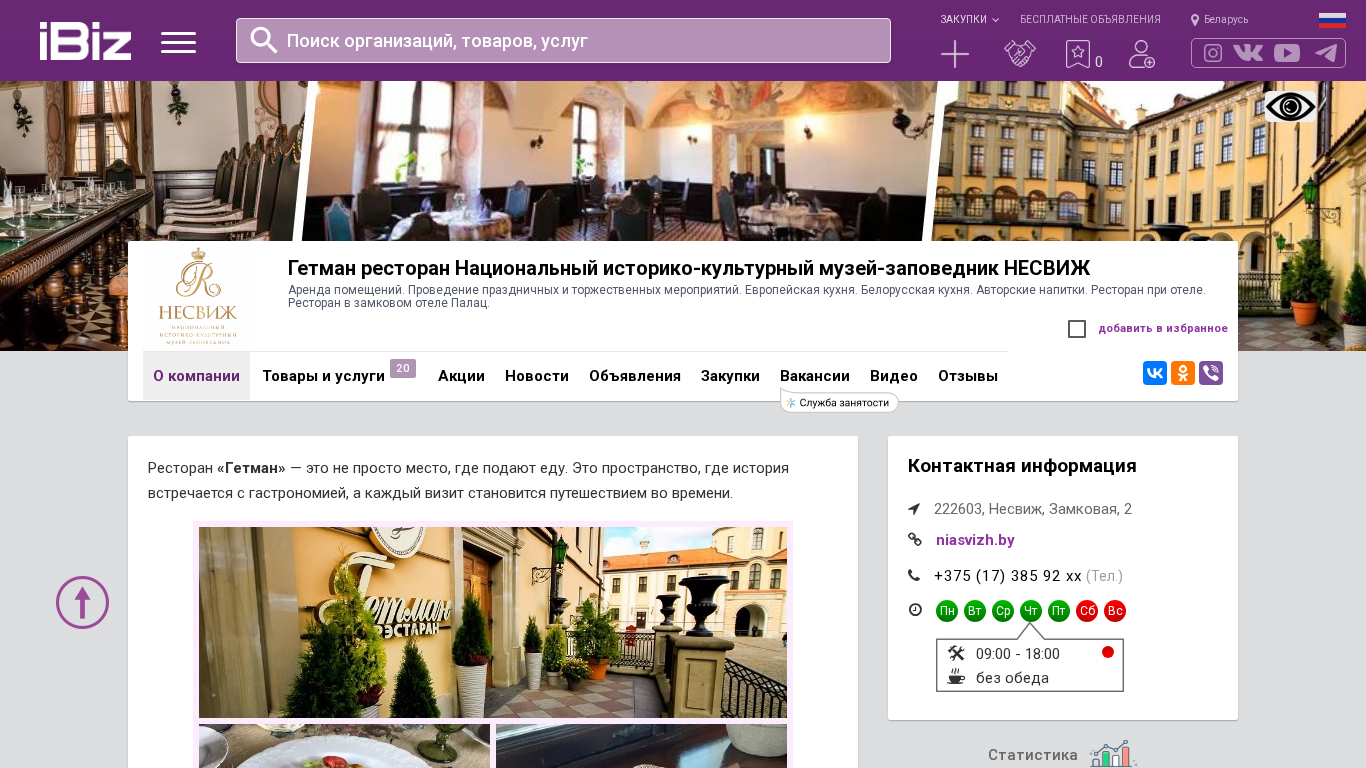This screenshot has width=1366, height=768.
Task: Open the 'Служба занятости' badge
Action: pos(839,402)
